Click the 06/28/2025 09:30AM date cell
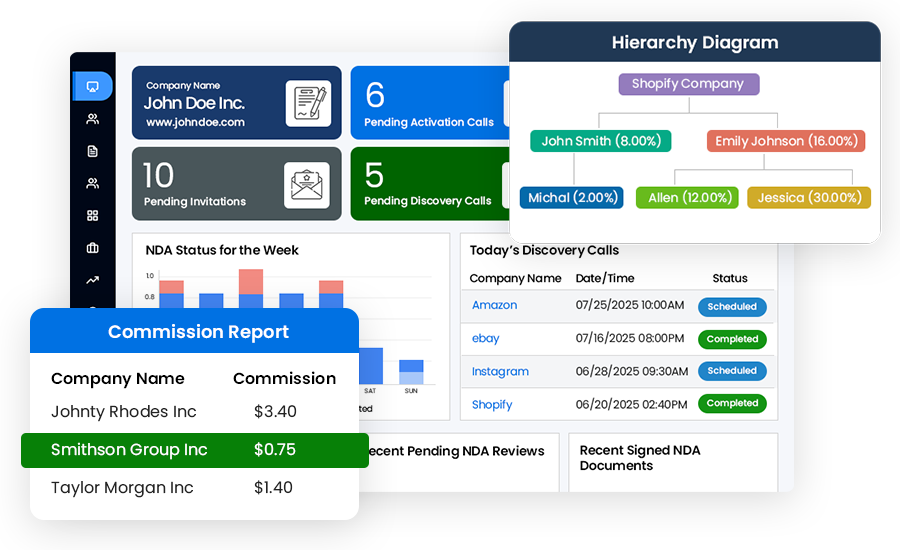Screen dimensions: 900x550 (631, 371)
